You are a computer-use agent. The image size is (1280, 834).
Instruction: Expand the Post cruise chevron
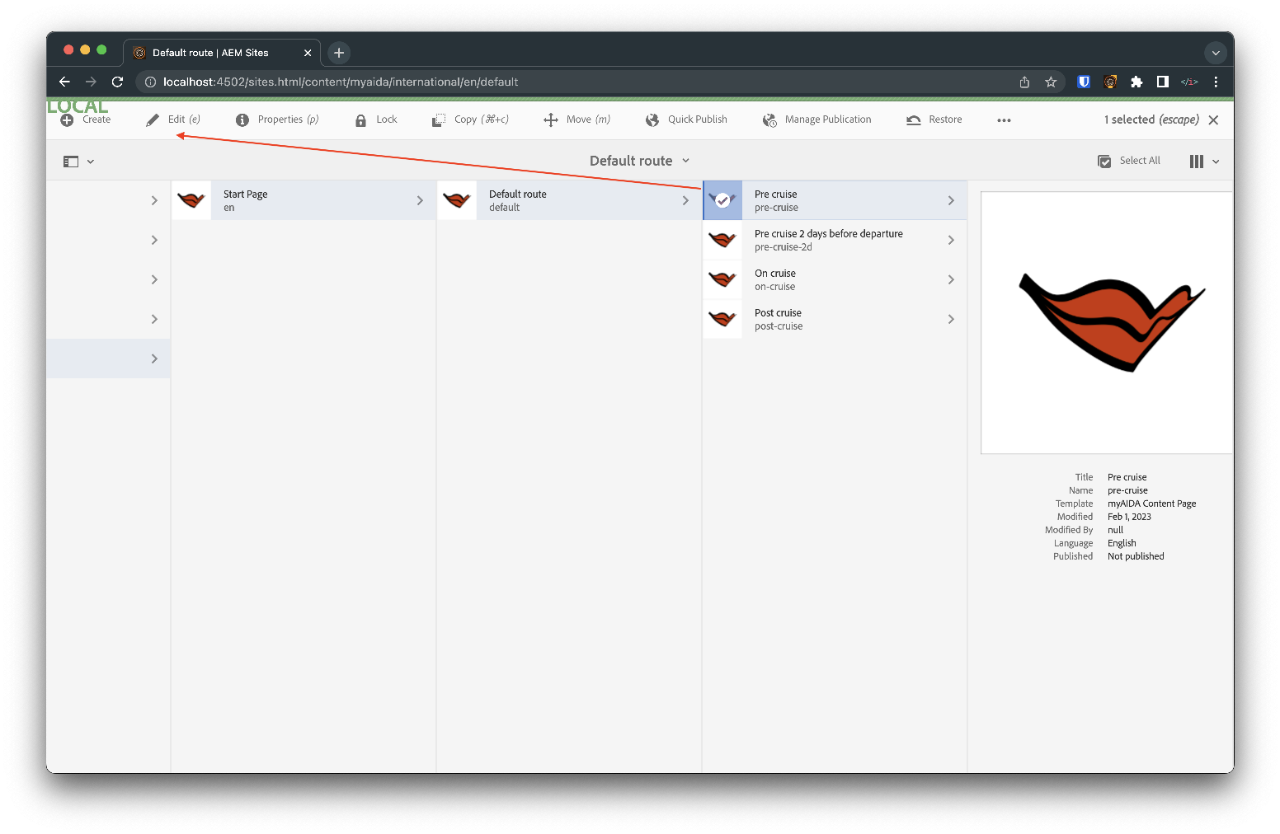click(x=951, y=319)
